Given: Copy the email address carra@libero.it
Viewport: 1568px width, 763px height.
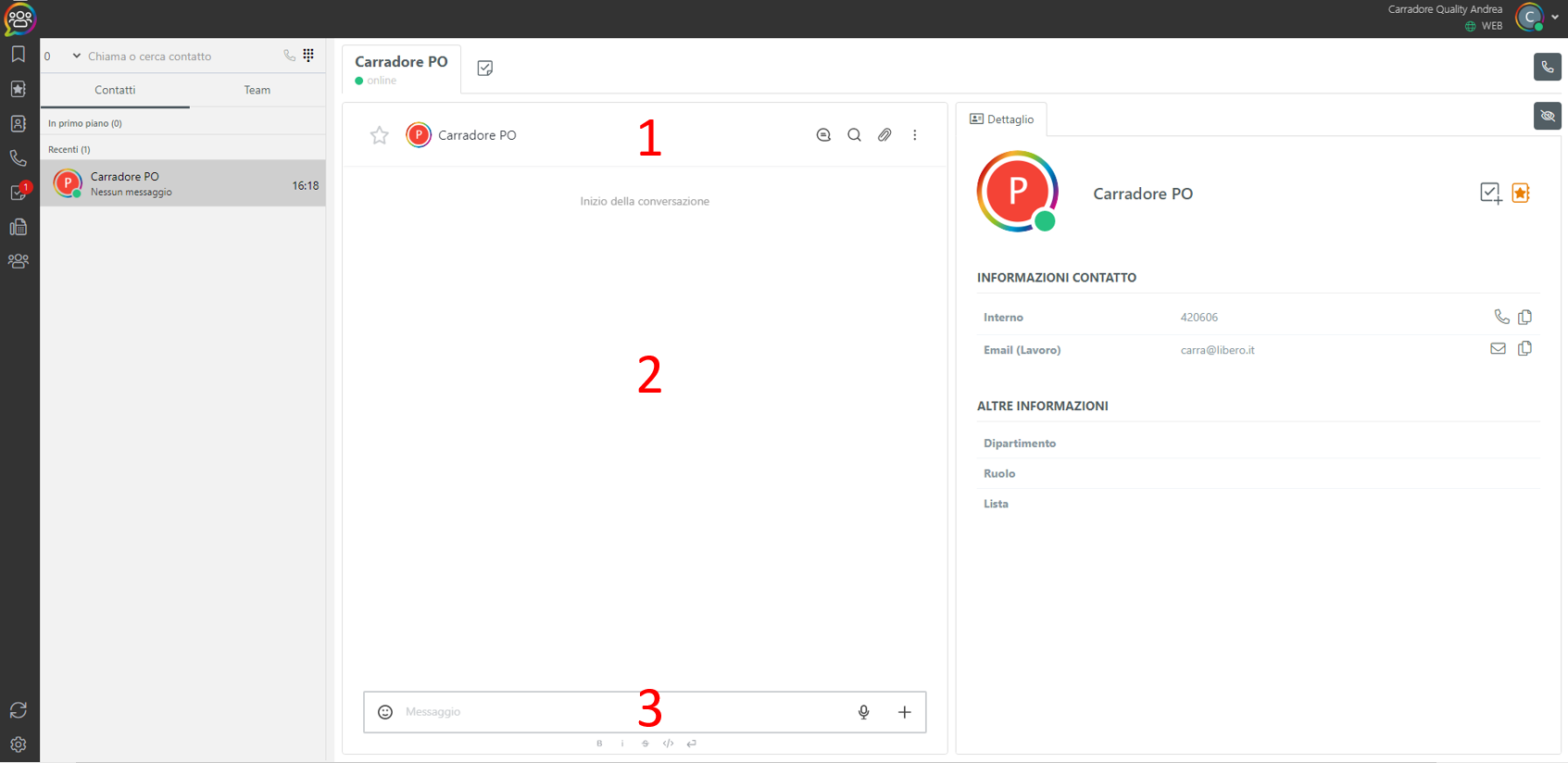Looking at the screenshot, I should (x=1524, y=349).
